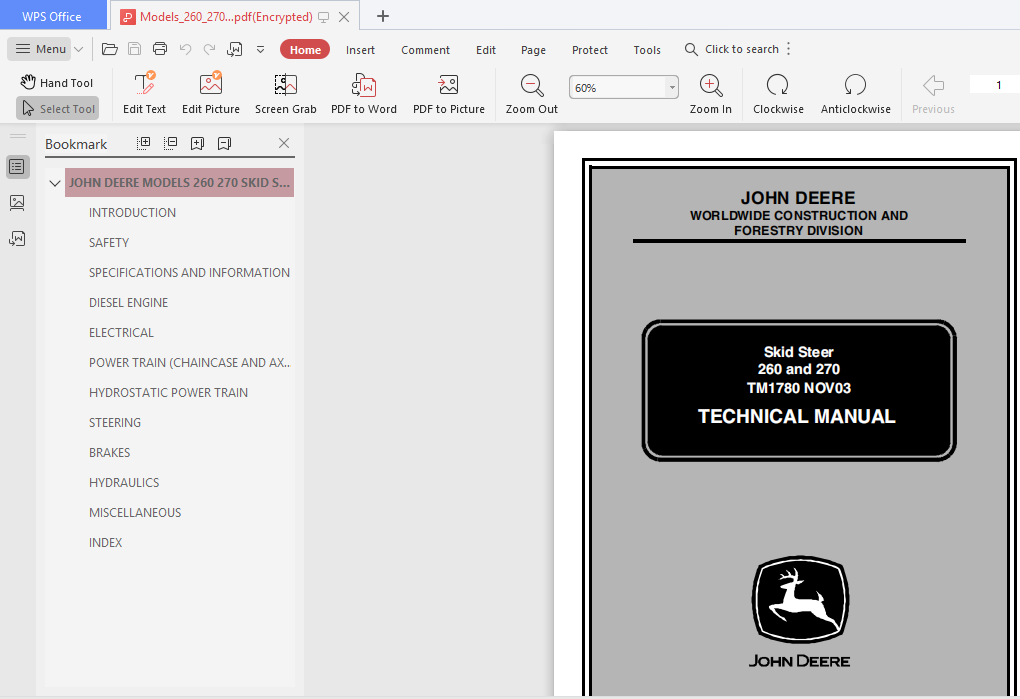The height and width of the screenshot is (699, 1020).
Task: Switch to the Insert tab
Action: [360, 49]
